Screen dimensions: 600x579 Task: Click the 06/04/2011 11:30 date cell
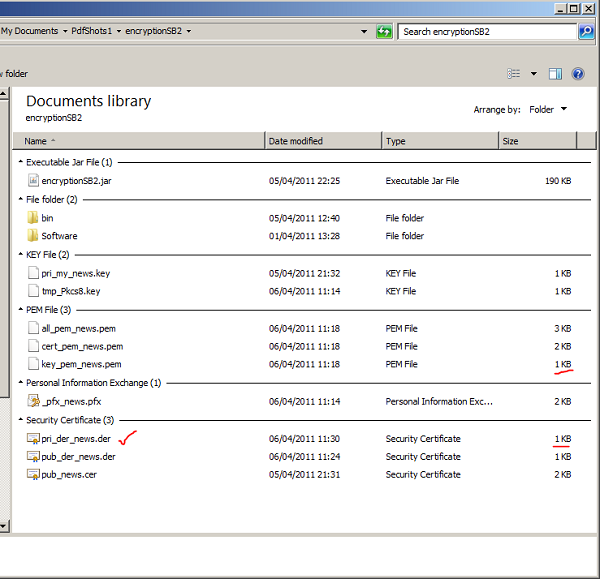pos(304,439)
